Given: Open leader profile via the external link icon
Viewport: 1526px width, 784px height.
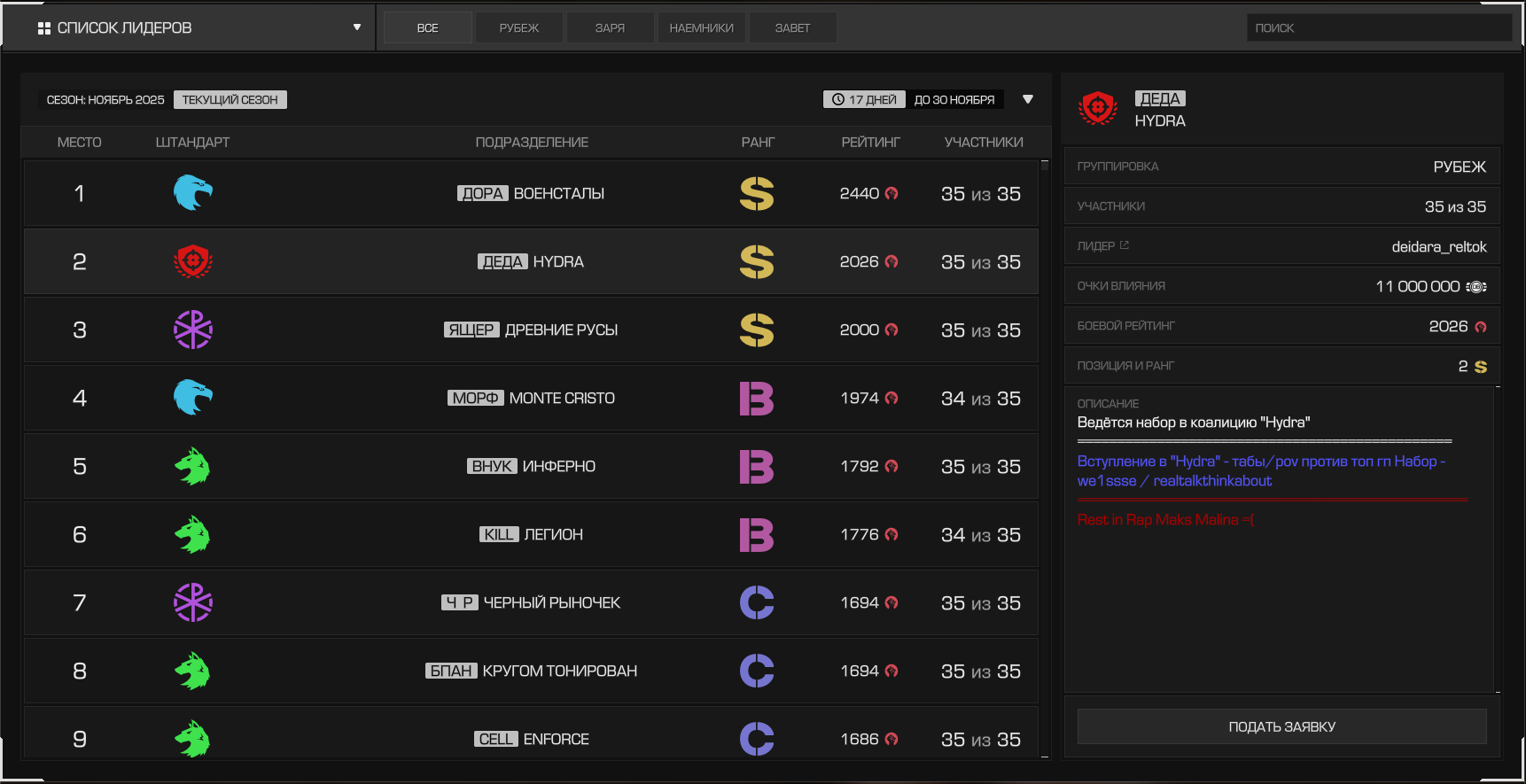Looking at the screenshot, I should click(1125, 245).
